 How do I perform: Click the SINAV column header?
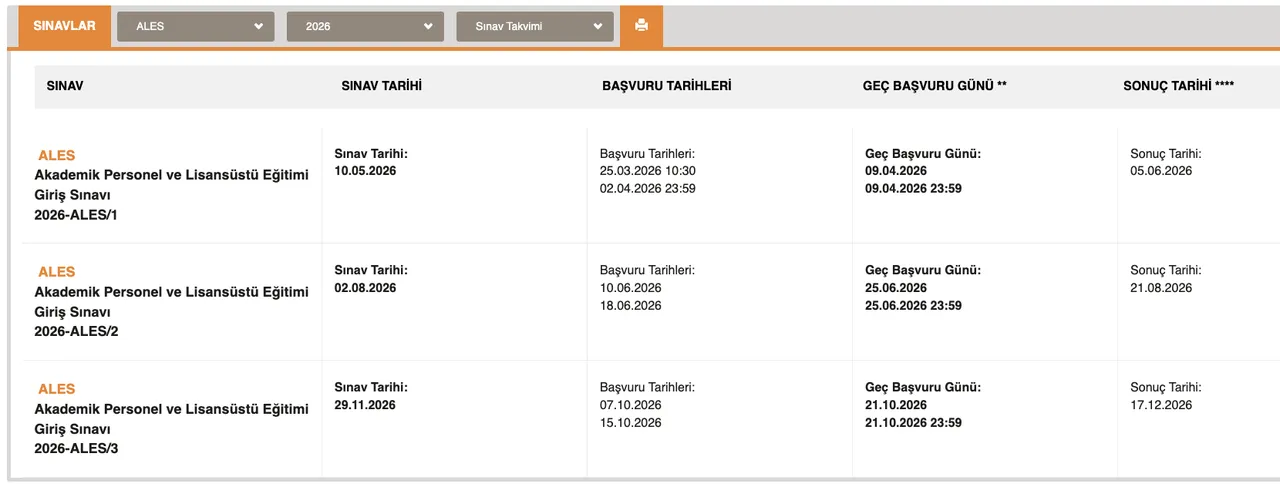(x=65, y=86)
